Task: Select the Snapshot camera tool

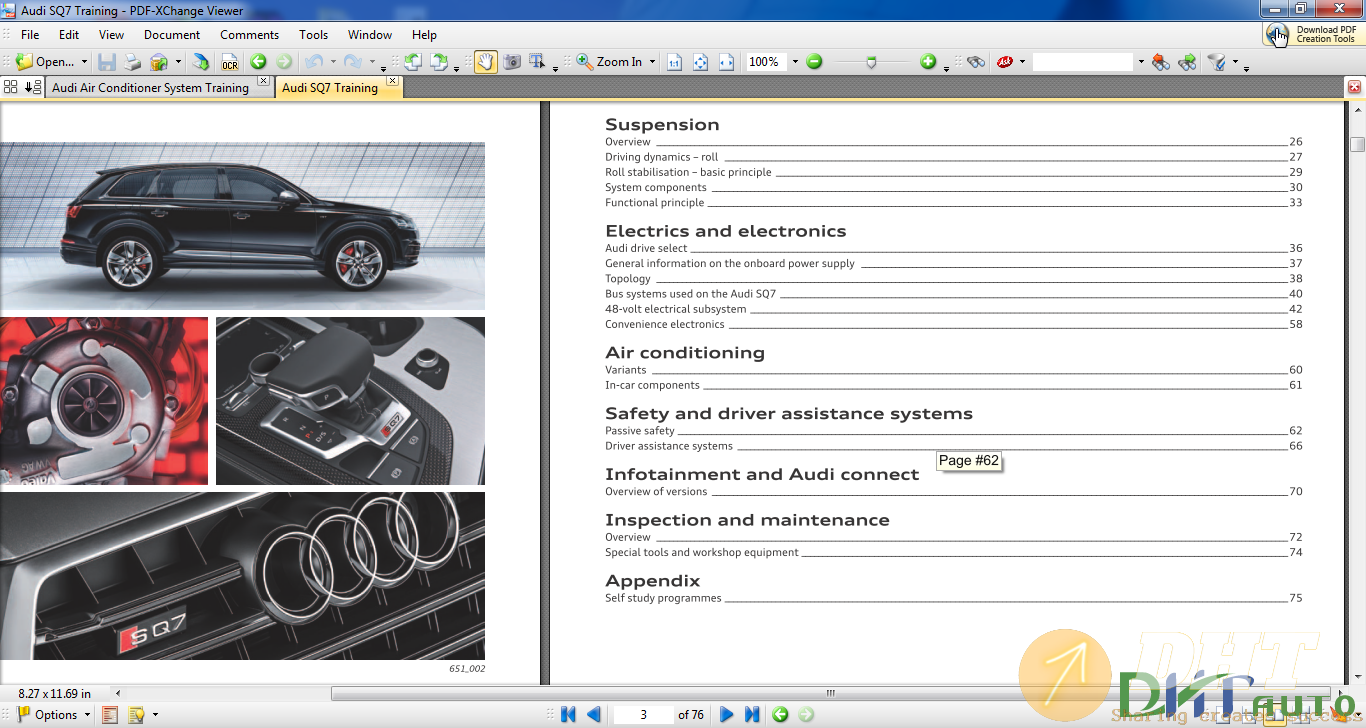Action: click(x=512, y=62)
